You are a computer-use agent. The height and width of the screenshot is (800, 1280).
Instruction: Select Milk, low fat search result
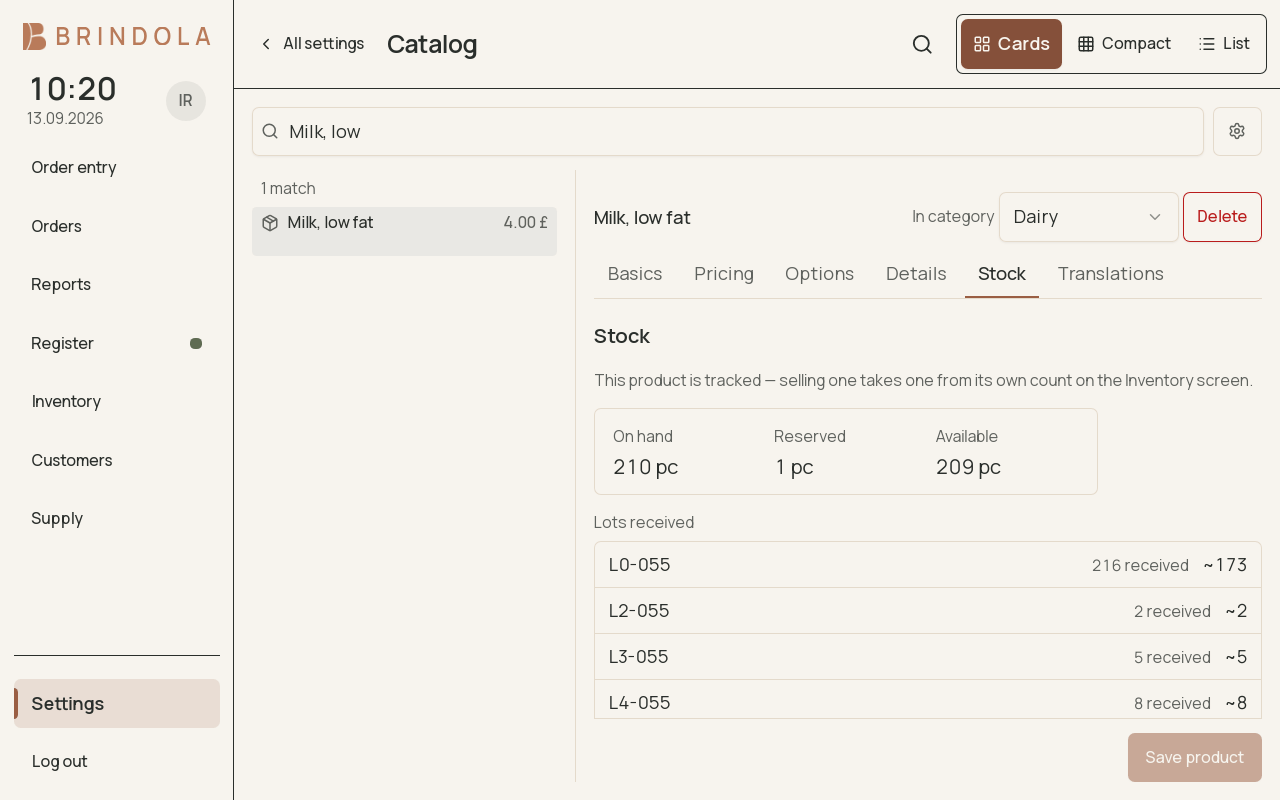tap(404, 231)
